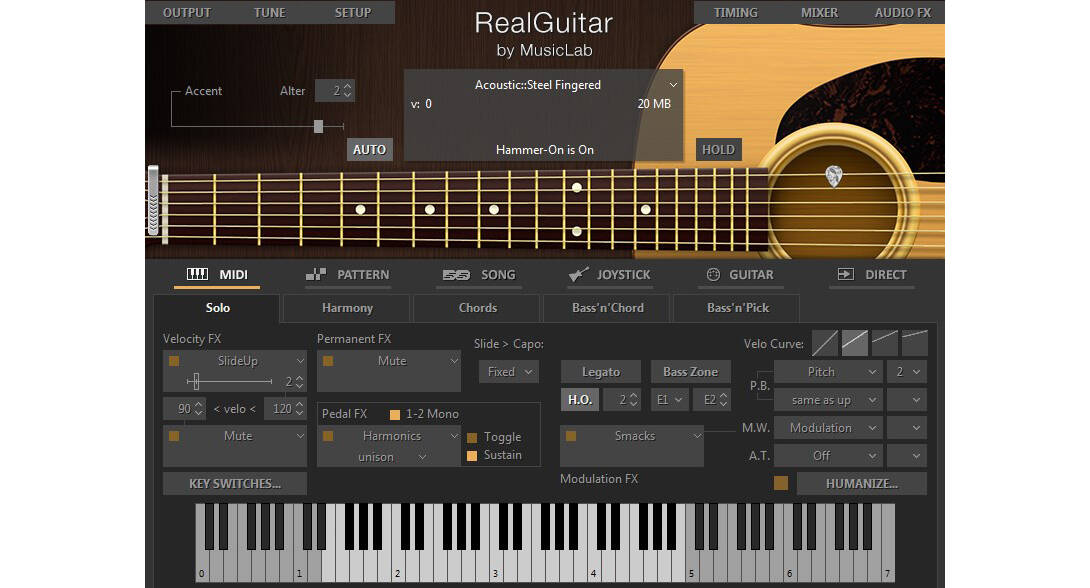Open the SETUP panel
This screenshot has height=588, width=1090.
(353, 13)
